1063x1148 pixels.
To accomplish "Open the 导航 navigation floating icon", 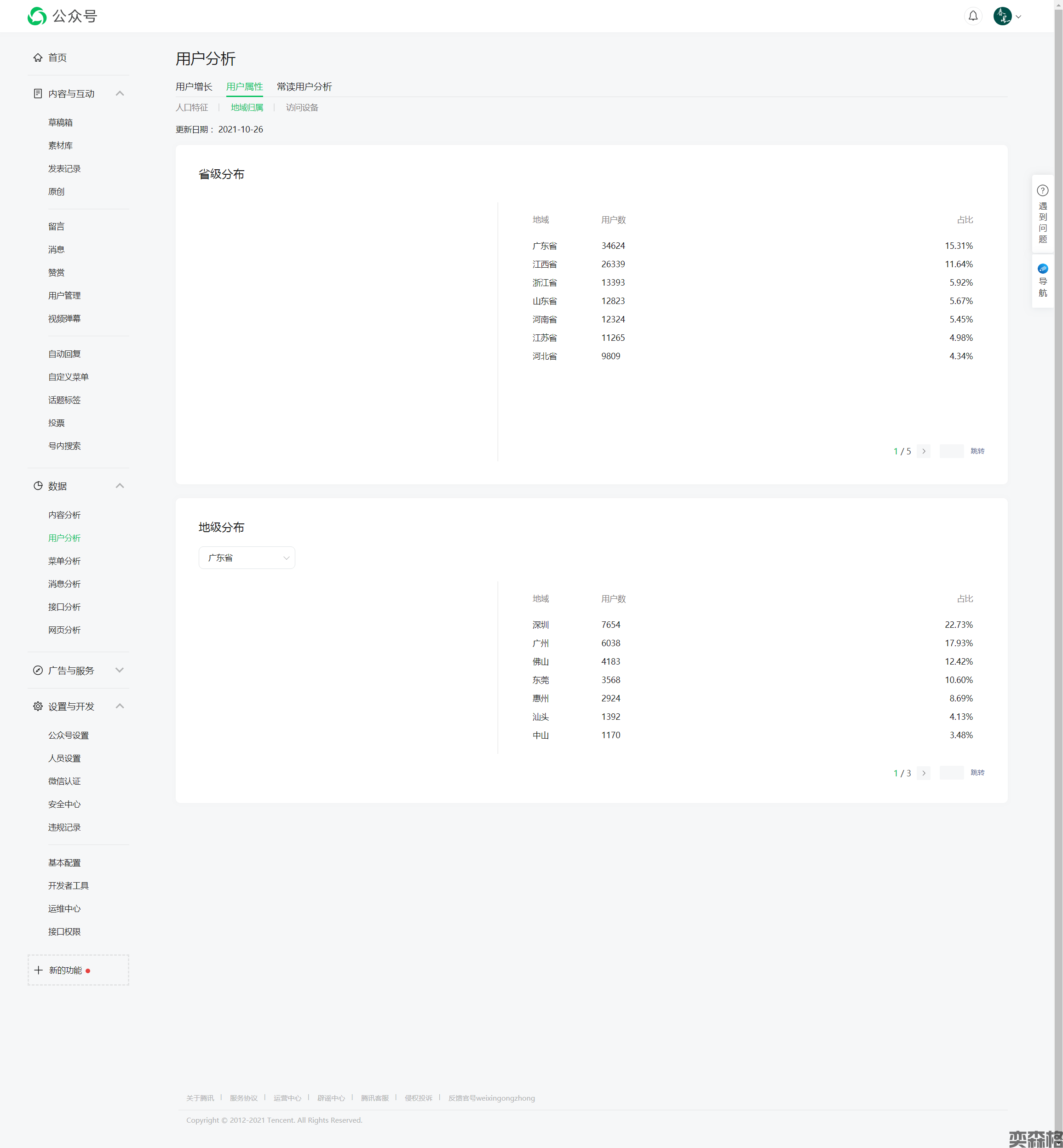I will click(x=1042, y=269).
